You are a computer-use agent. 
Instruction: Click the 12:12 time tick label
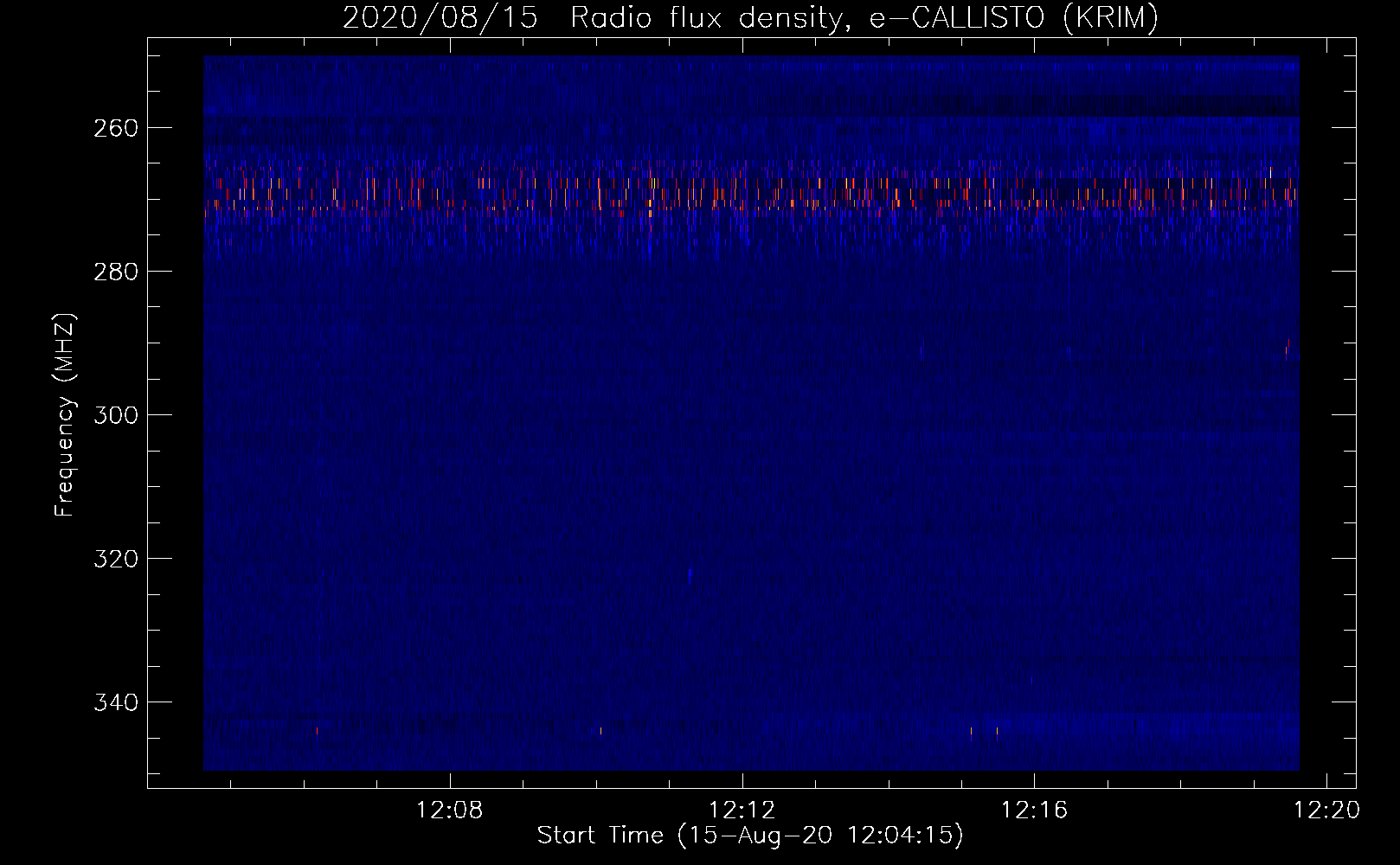[x=742, y=811]
